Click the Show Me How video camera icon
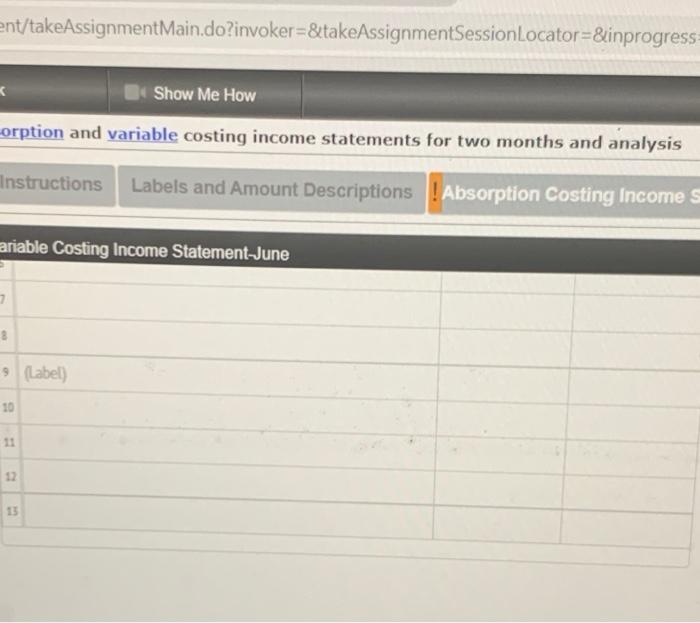Screen dimensions: 700x623 [x=134, y=93]
